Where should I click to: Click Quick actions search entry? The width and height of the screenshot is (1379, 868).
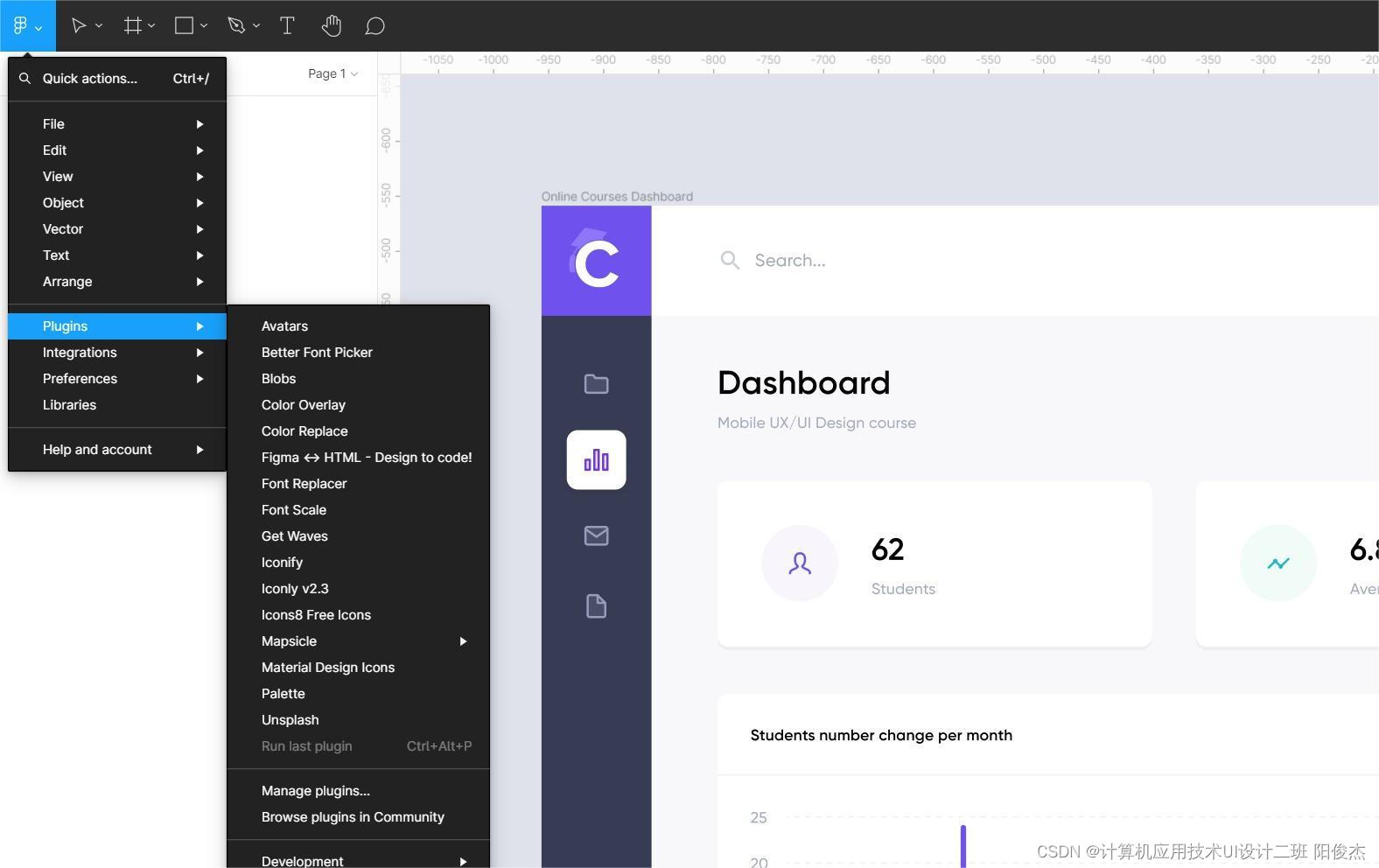pos(117,78)
